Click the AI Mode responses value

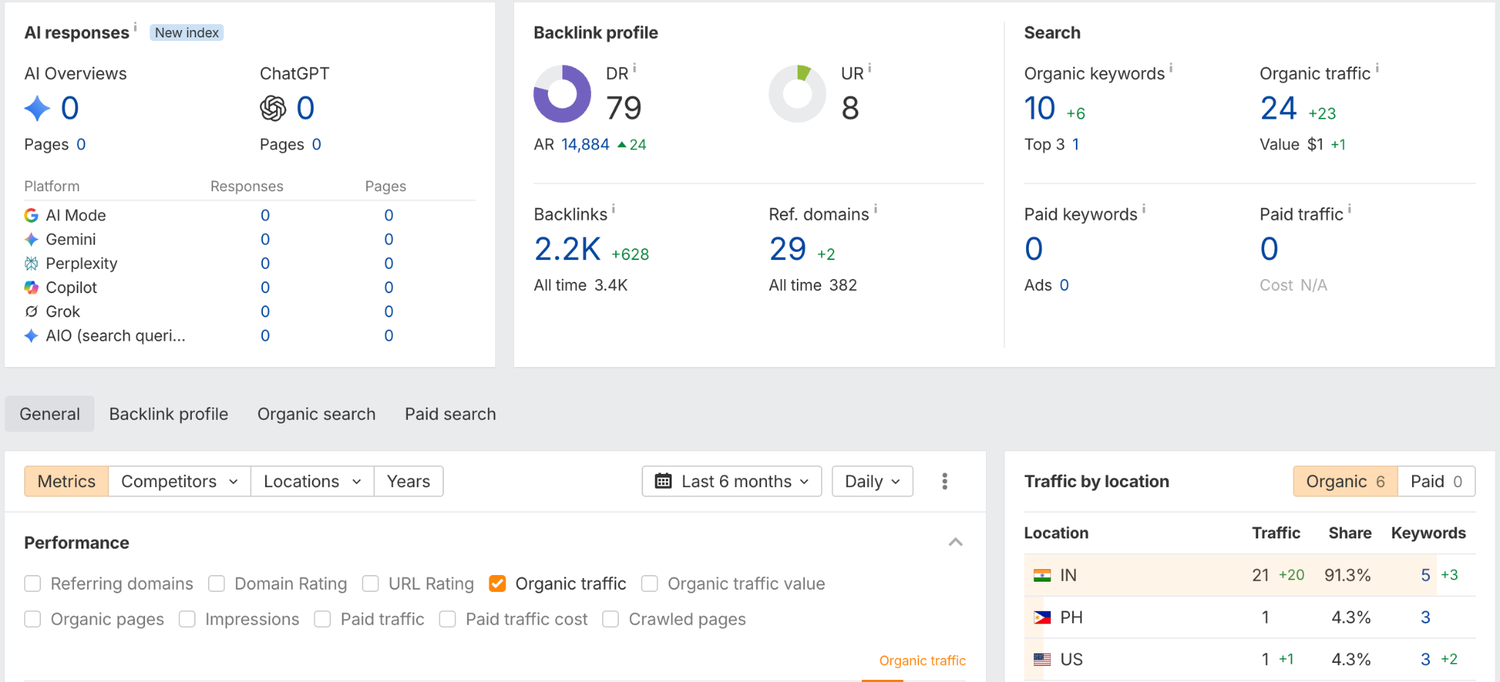265,215
